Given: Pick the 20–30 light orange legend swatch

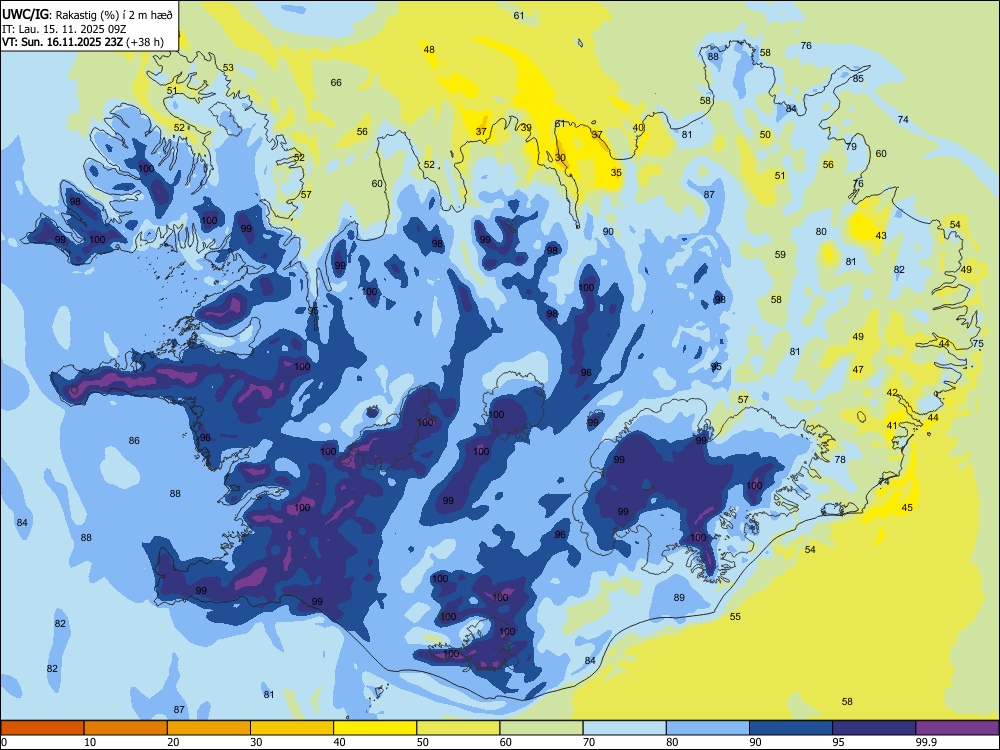Looking at the screenshot, I should coord(209,728).
